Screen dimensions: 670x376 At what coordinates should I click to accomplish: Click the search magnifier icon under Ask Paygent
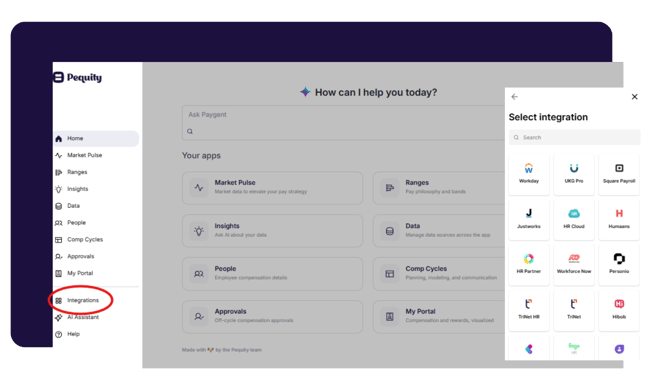click(x=190, y=132)
